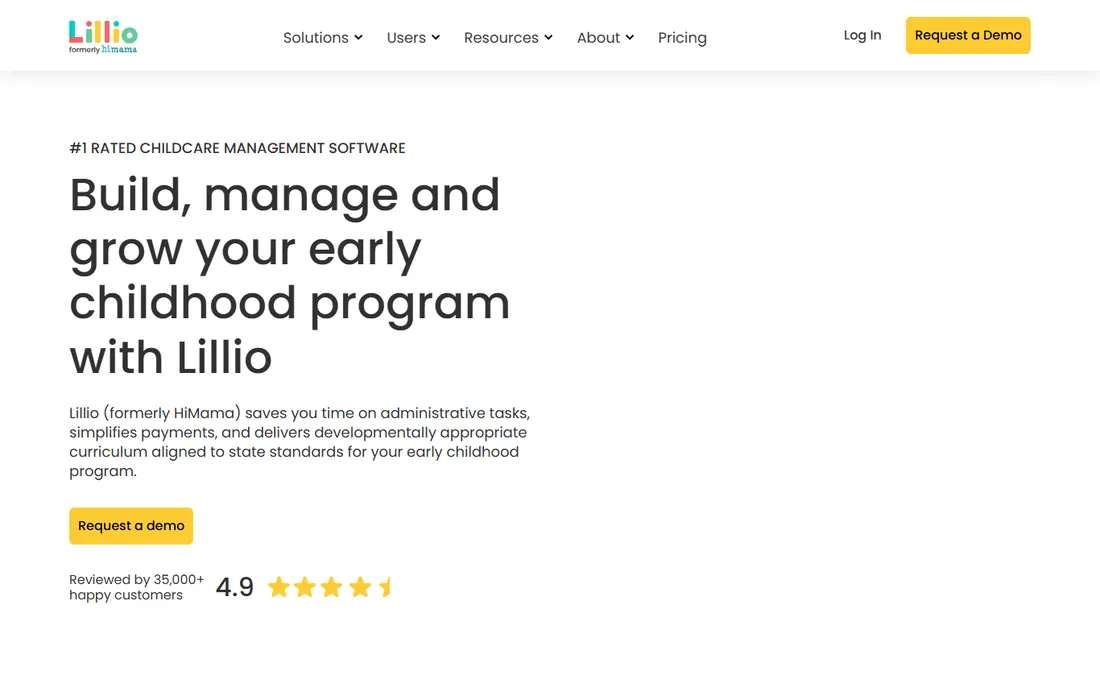Image resolution: width=1100 pixels, height=688 pixels.
Task: Click the Log In link
Action: (862, 35)
